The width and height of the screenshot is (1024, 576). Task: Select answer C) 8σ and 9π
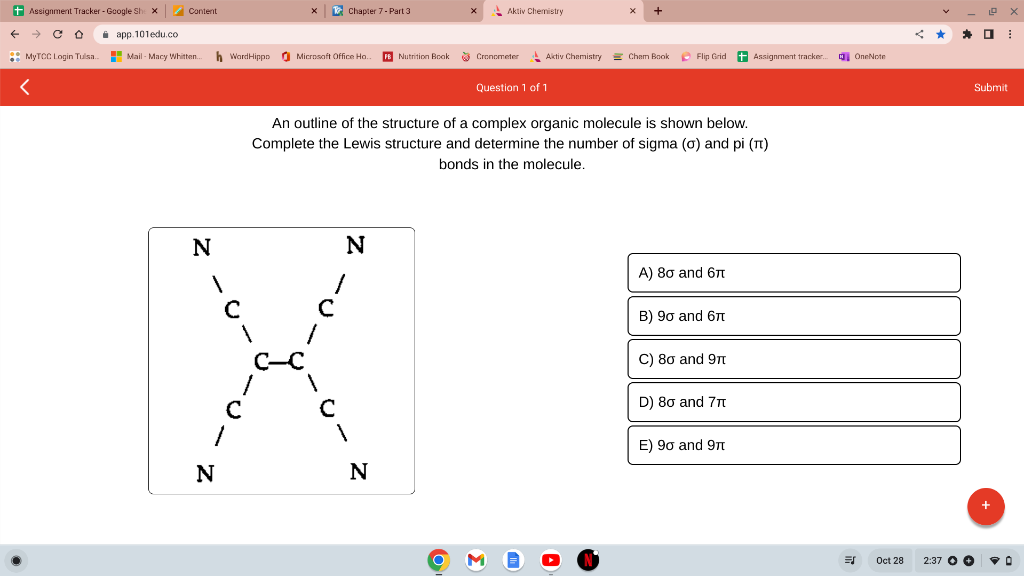point(793,358)
